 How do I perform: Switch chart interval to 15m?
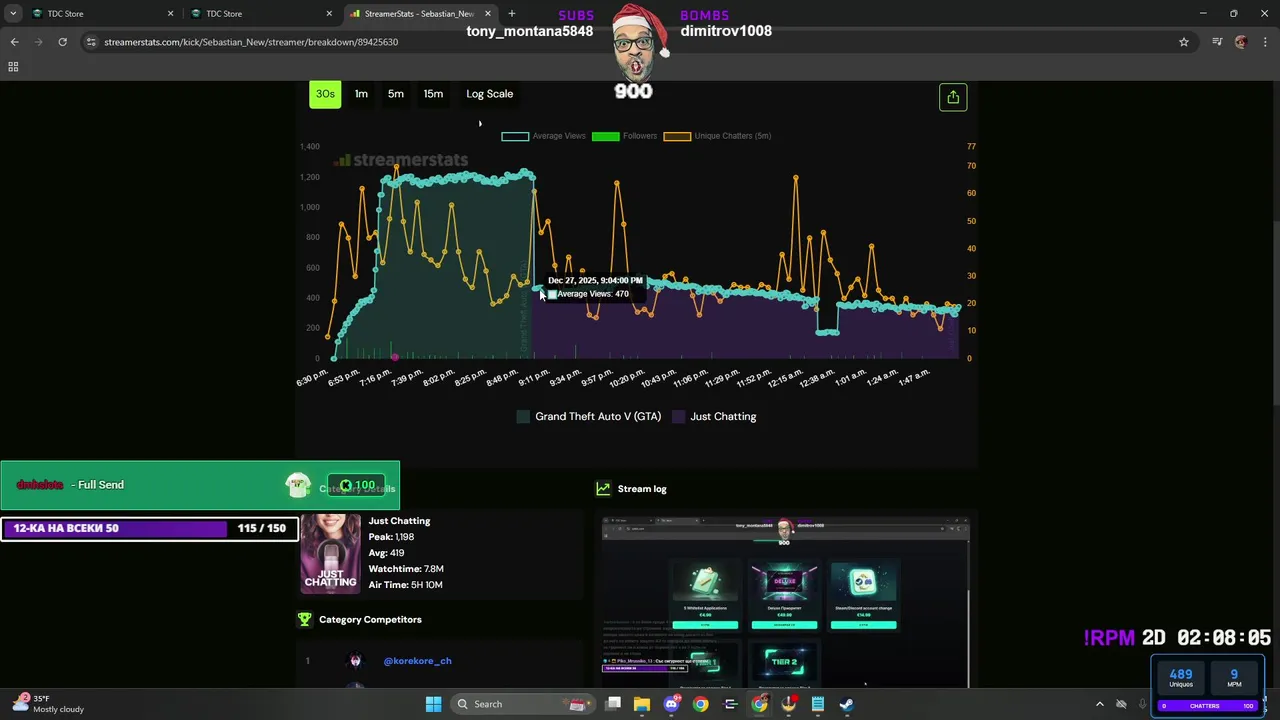433,94
